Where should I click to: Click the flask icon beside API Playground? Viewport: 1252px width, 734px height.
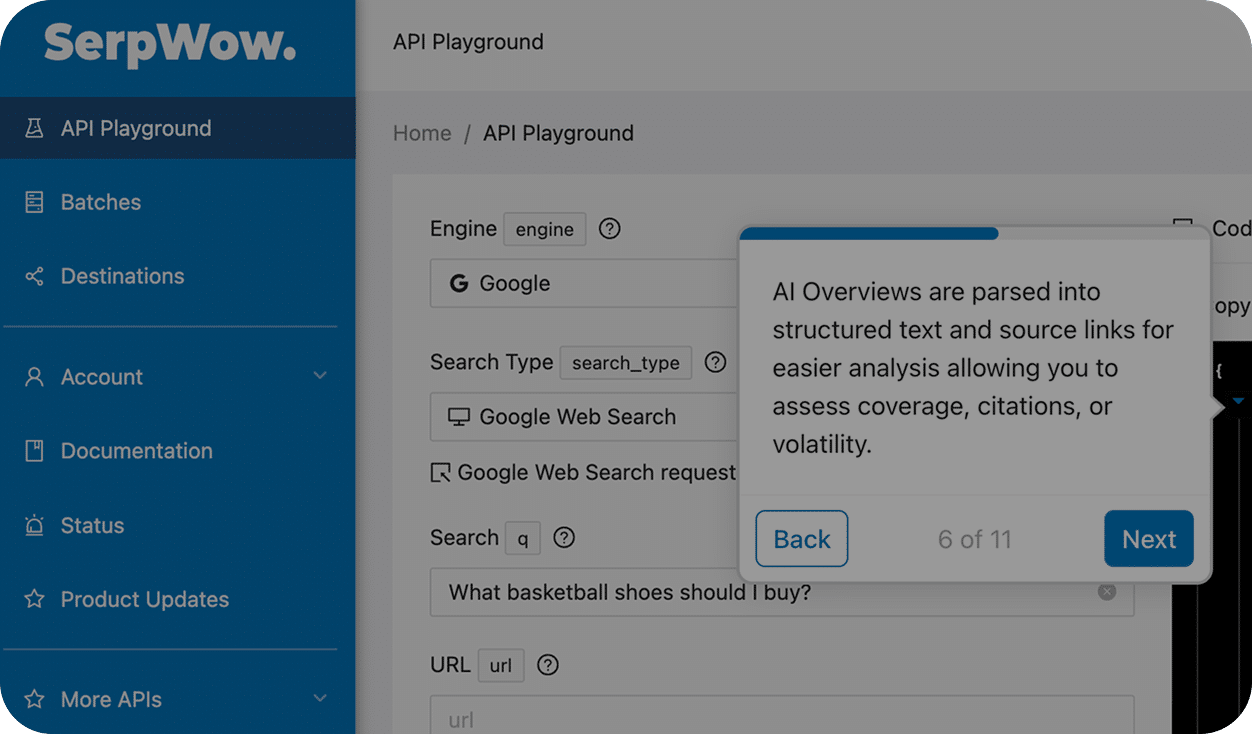click(34, 128)
